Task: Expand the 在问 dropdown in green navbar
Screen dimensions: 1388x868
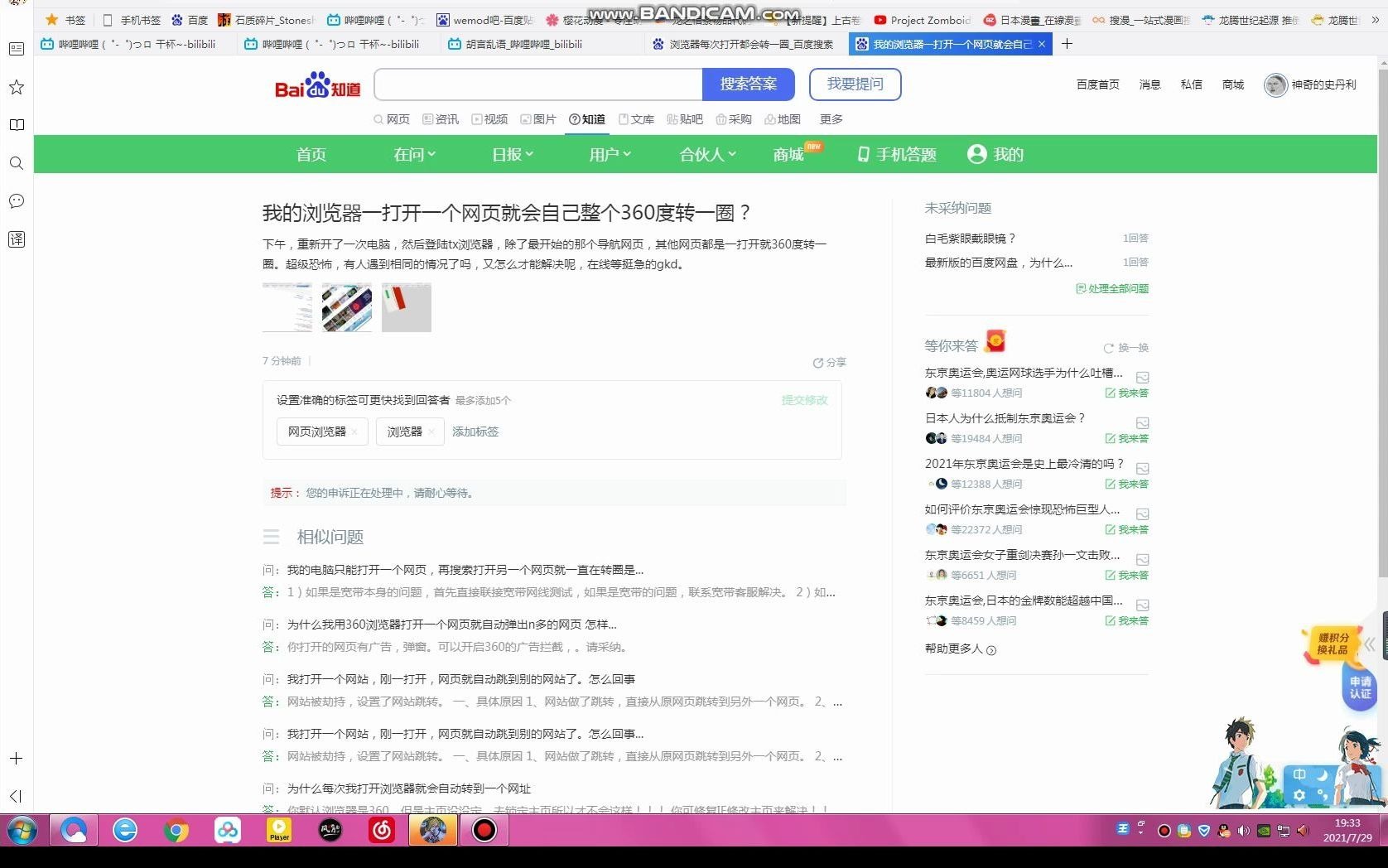Action: (x=414, y=154)
